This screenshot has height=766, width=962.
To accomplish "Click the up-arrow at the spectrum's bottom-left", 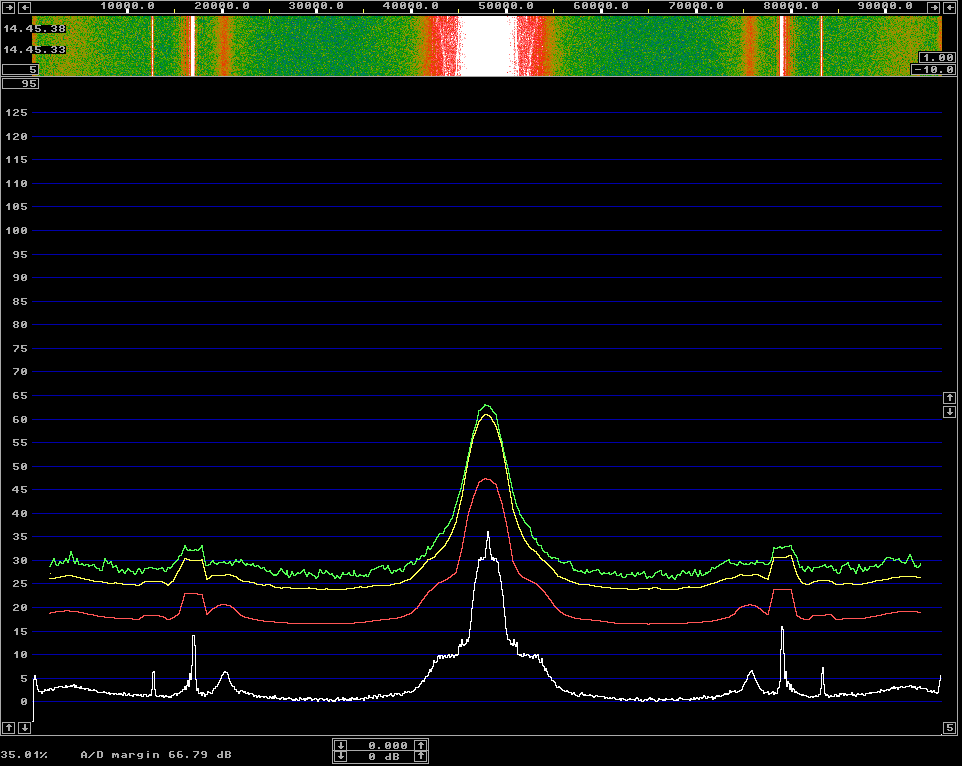I will 9,727.
